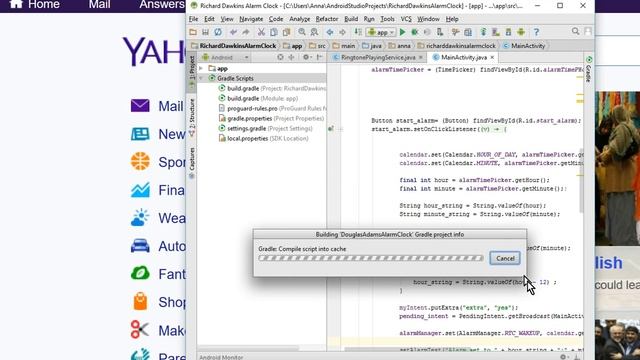Cancel the Gradle build dialog
The height and width of the screenshot is (360, 640).
pos(505,258)
